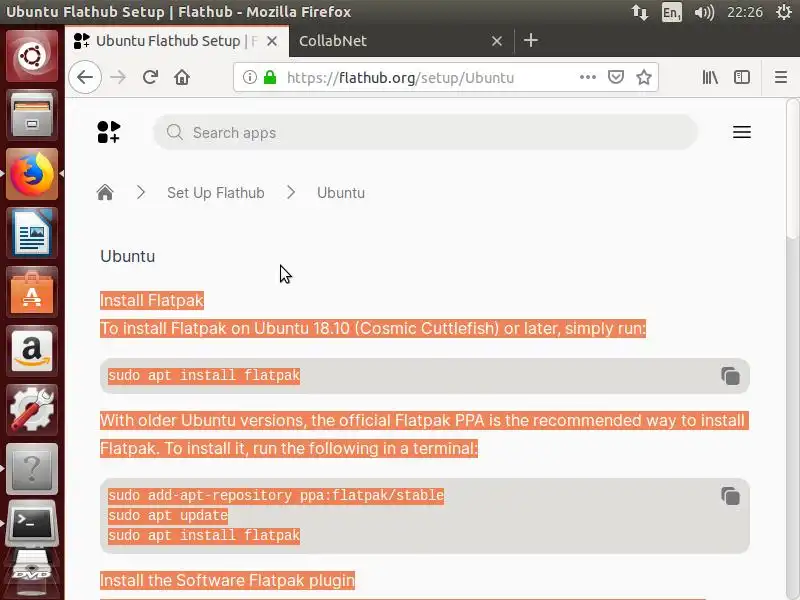Copy the add-apt-repository command block
Screen dimensions: 800x600
point(730,496)
